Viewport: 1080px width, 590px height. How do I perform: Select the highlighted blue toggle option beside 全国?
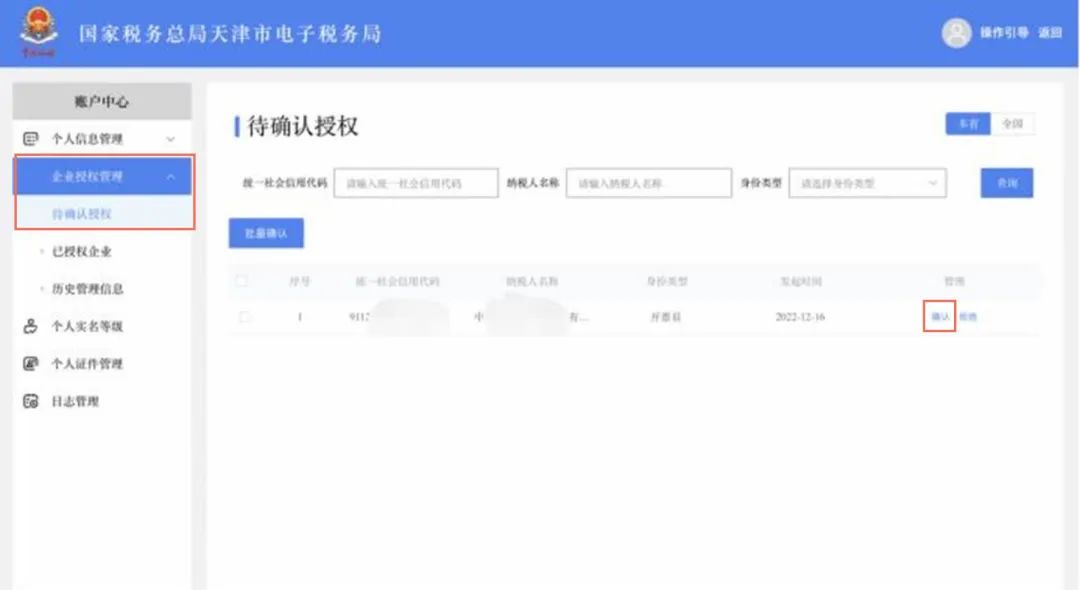967,124
